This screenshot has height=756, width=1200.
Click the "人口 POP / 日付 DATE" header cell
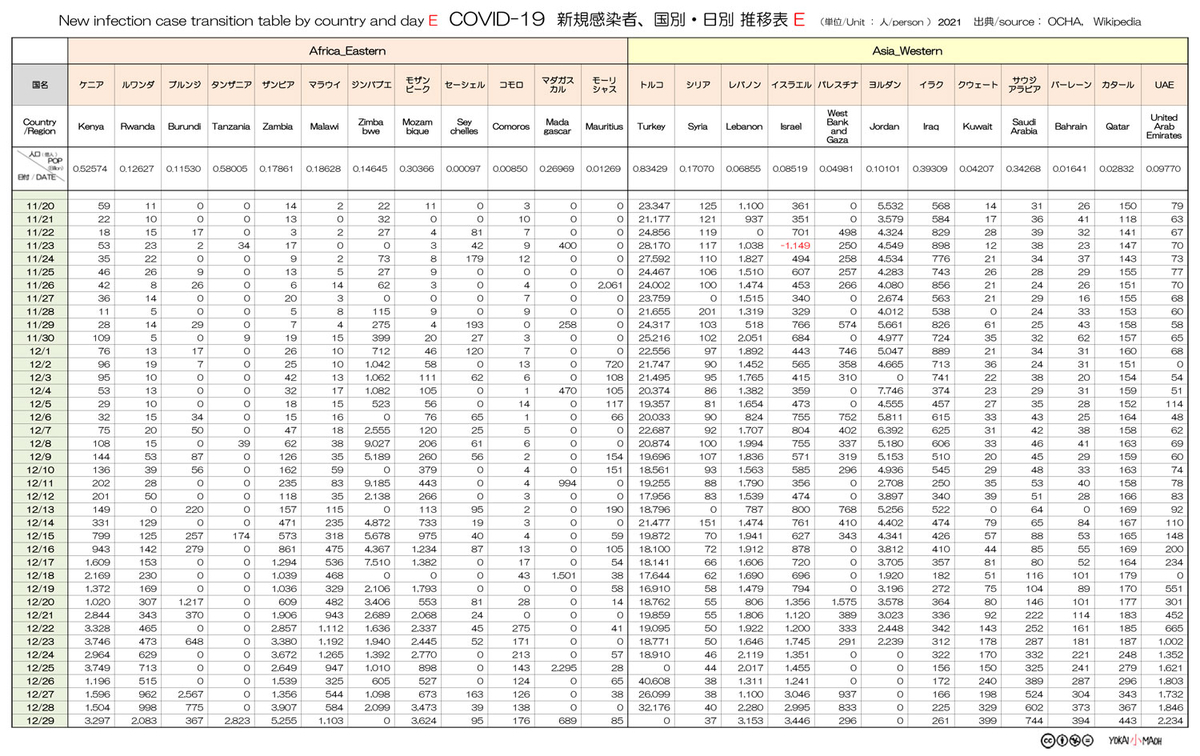[39, 169]
